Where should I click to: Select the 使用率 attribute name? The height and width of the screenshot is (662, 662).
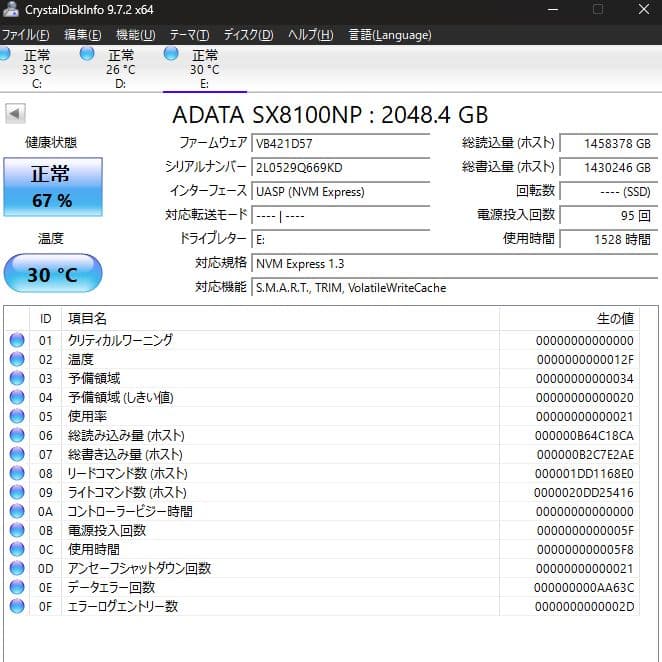pos(87,416)
